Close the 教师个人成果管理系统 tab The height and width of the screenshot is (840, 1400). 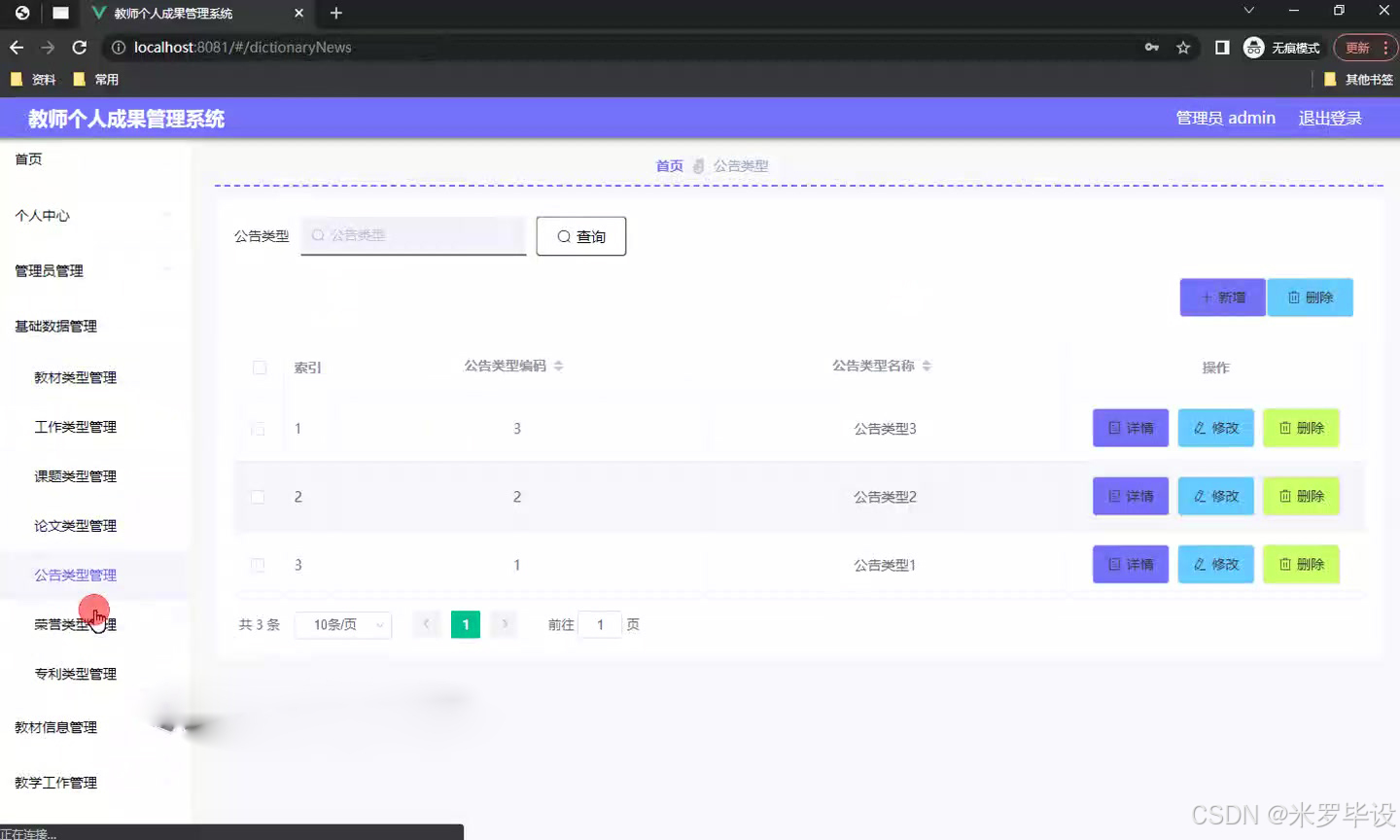298,13
